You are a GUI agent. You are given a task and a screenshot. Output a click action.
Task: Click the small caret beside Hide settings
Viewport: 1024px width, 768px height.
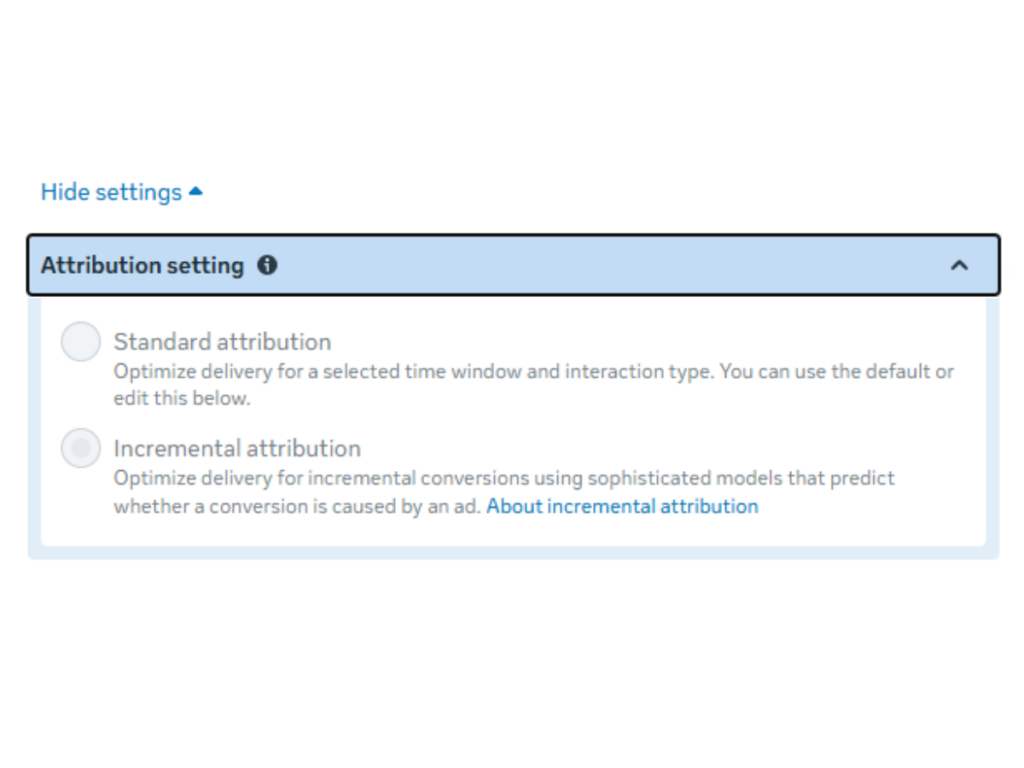(196, 191)
